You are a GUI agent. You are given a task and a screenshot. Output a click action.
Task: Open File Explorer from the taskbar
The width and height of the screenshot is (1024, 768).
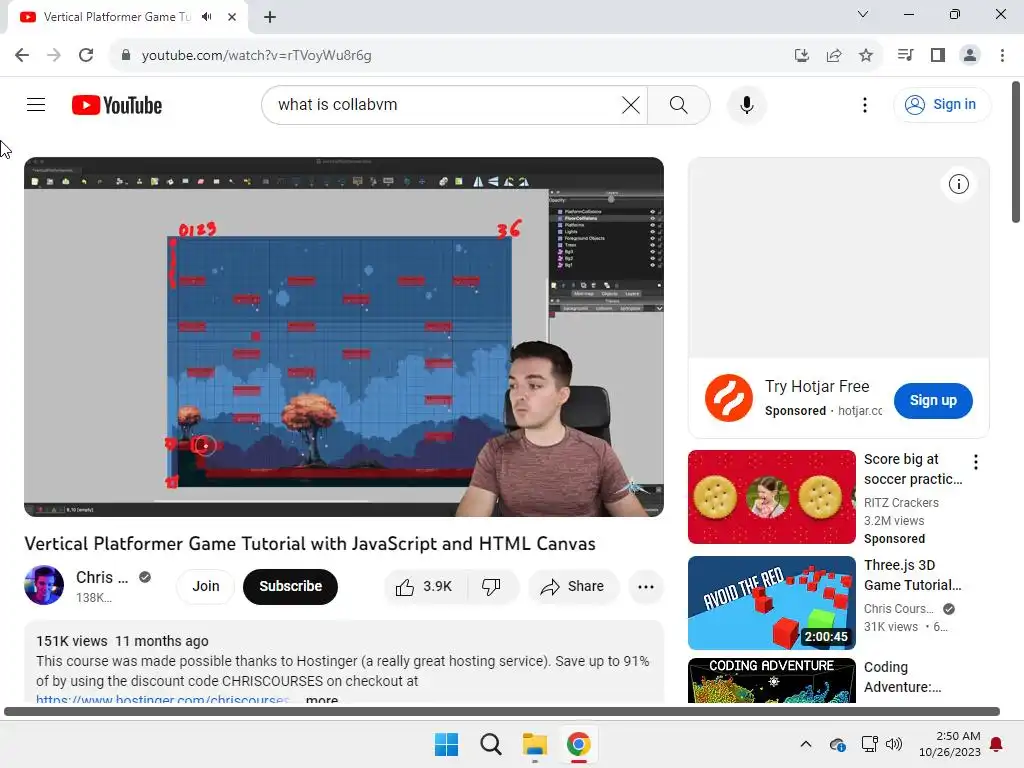[x=534, y=744]
